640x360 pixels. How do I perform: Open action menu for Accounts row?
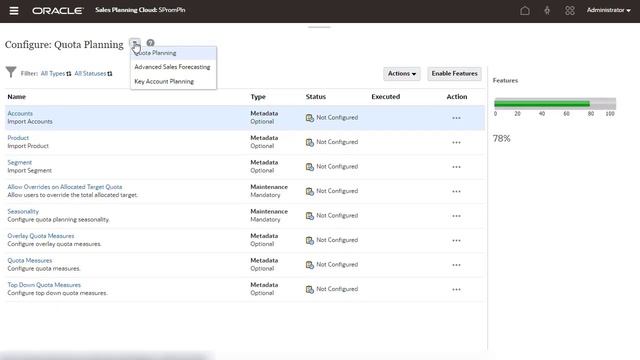[x=456, y=118]
